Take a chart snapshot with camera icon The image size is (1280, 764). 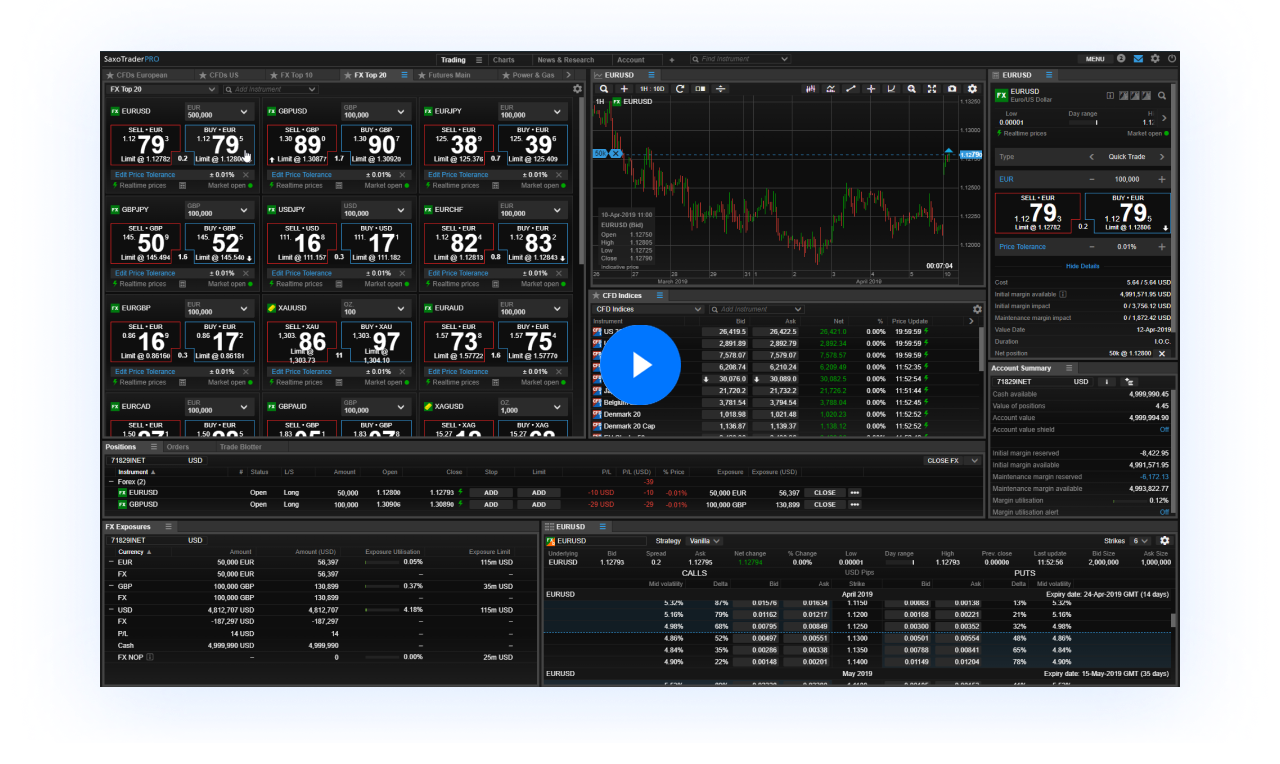point(952,89)
